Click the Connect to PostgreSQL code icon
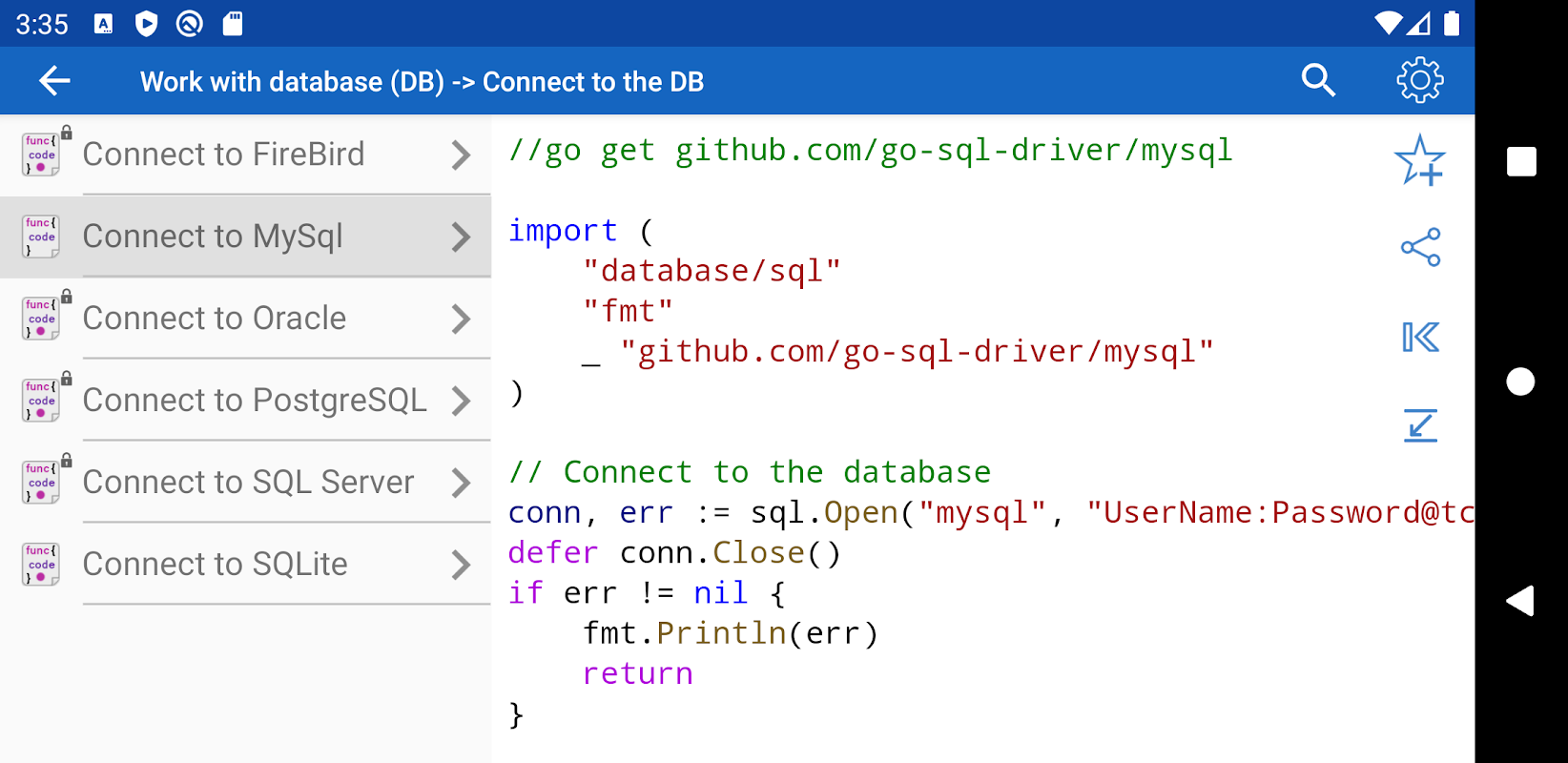Screen dimensions: 1568x763 click(x=42, y=400)
